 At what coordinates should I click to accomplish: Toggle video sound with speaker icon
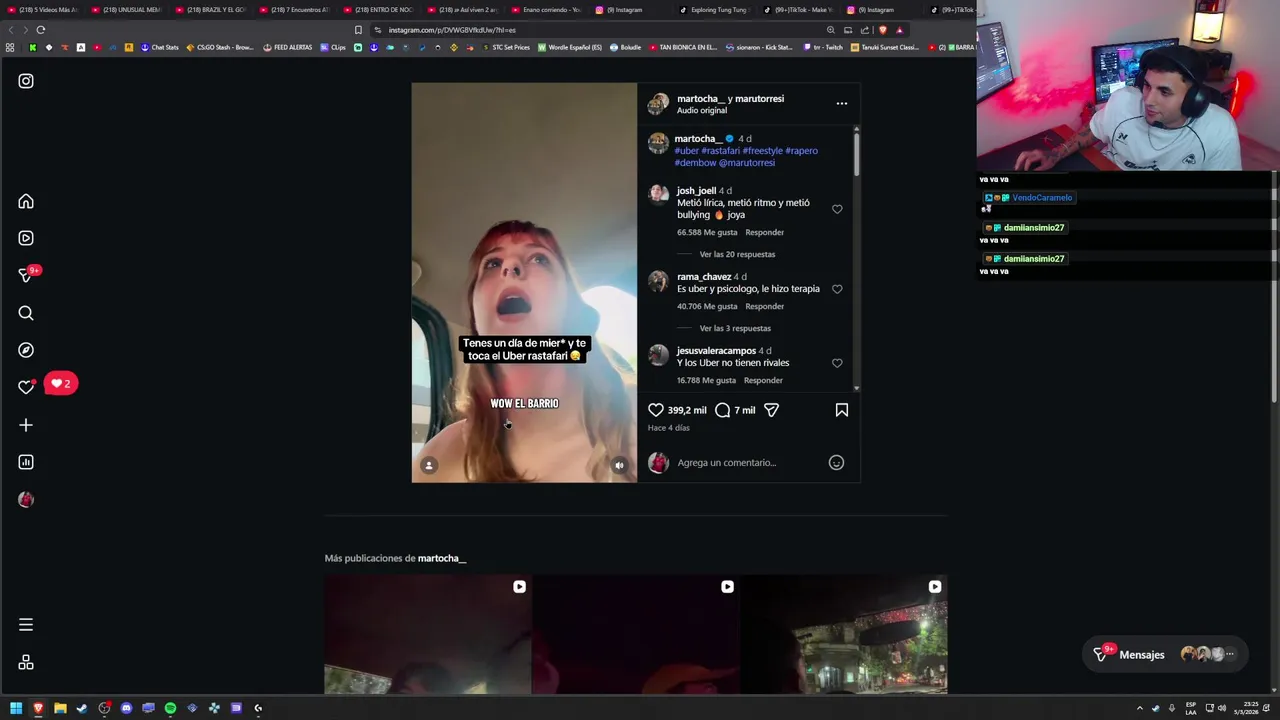coord(619,465)
